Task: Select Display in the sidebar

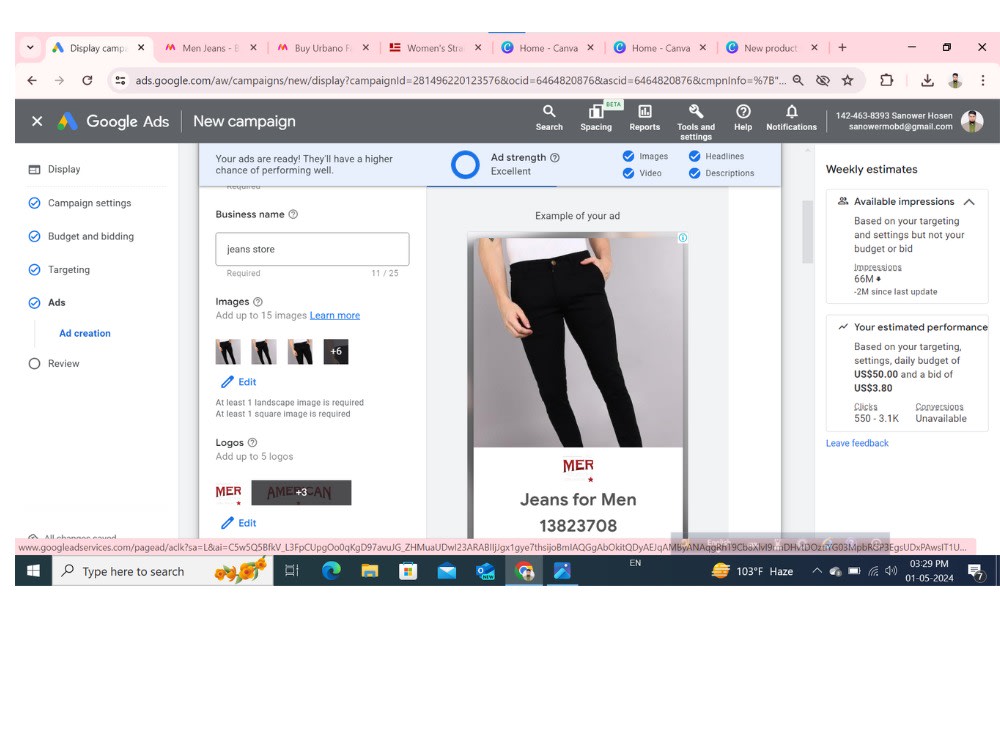Action: click(64, 169)
